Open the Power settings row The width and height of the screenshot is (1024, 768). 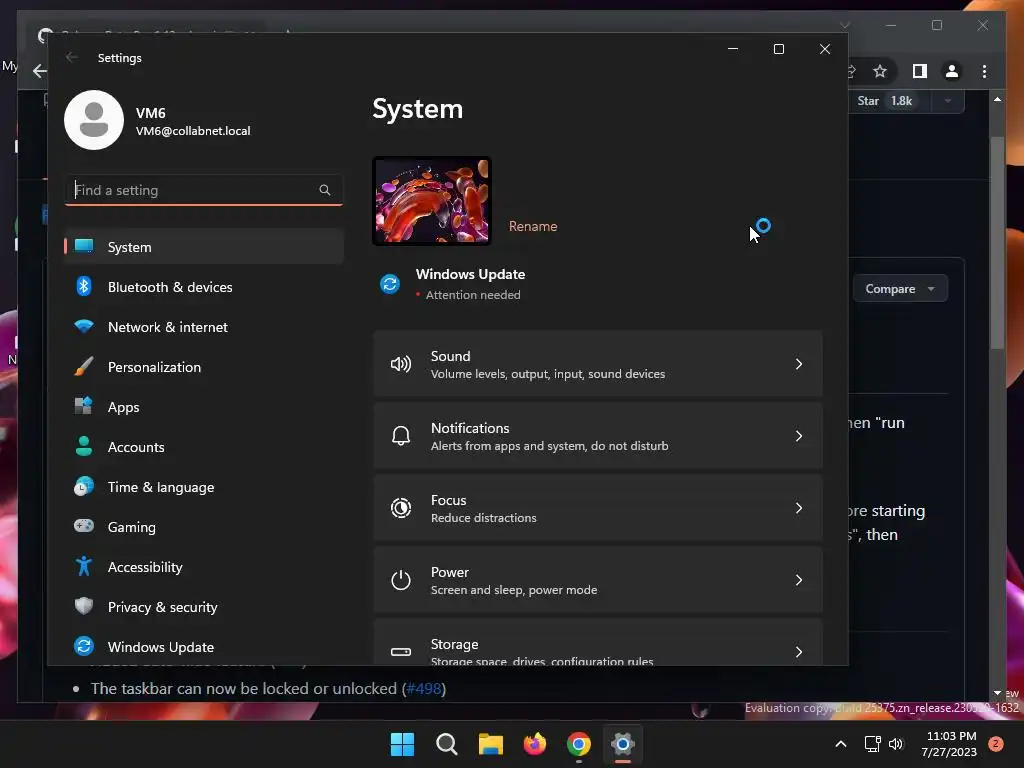click(598, 580)
